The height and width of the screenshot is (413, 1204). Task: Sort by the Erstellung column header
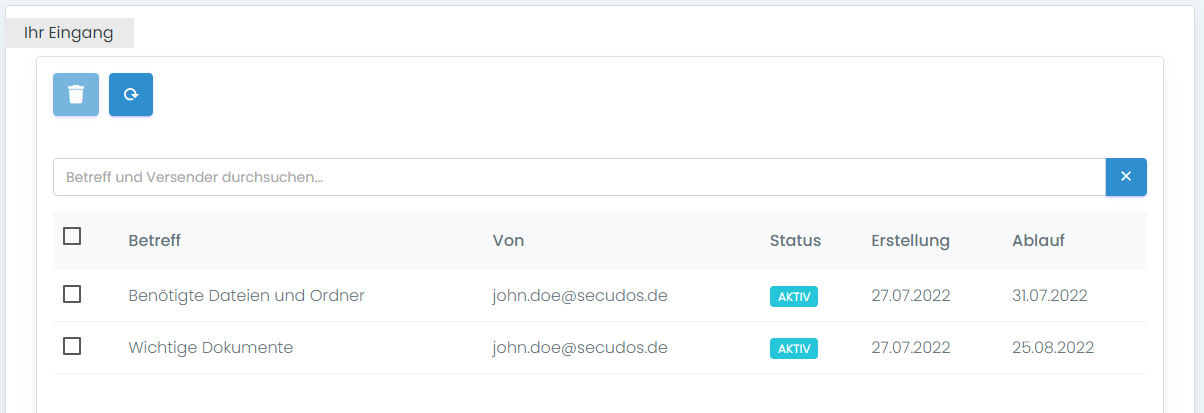pos(910,241)
